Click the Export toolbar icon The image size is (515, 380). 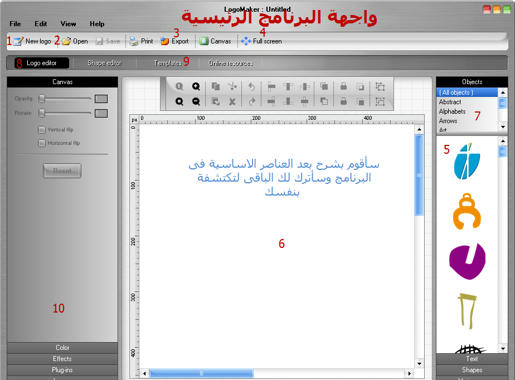pos(165,41)
